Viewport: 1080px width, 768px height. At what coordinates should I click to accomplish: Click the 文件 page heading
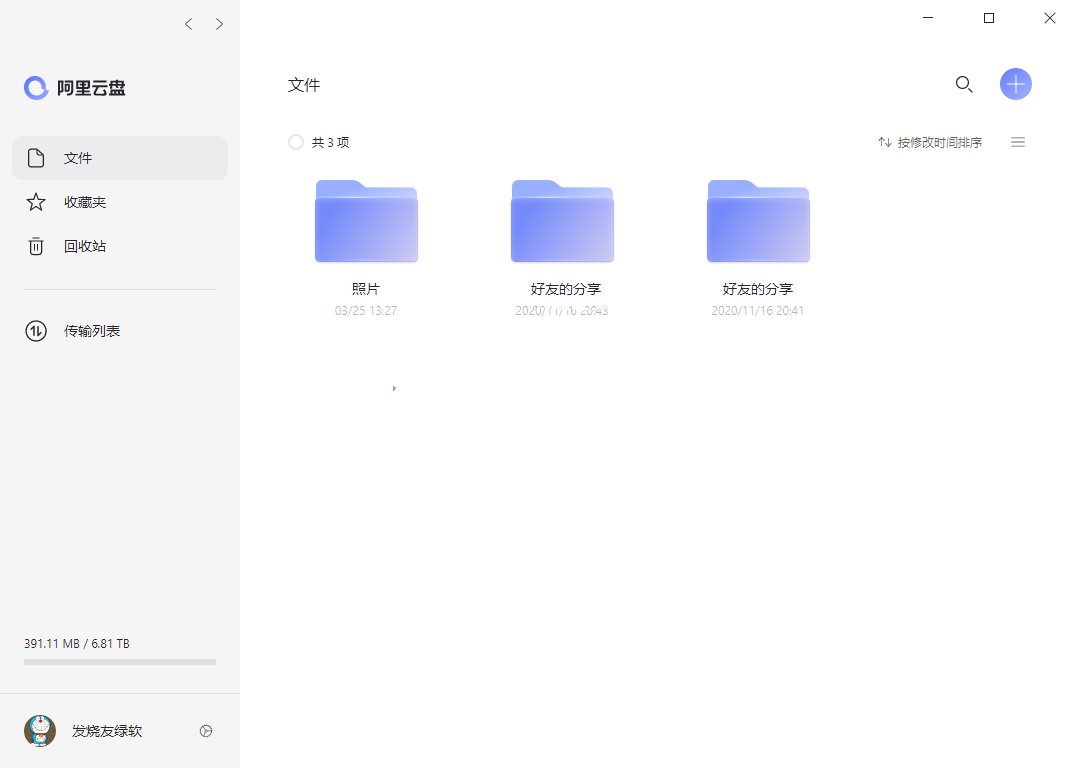304,85
